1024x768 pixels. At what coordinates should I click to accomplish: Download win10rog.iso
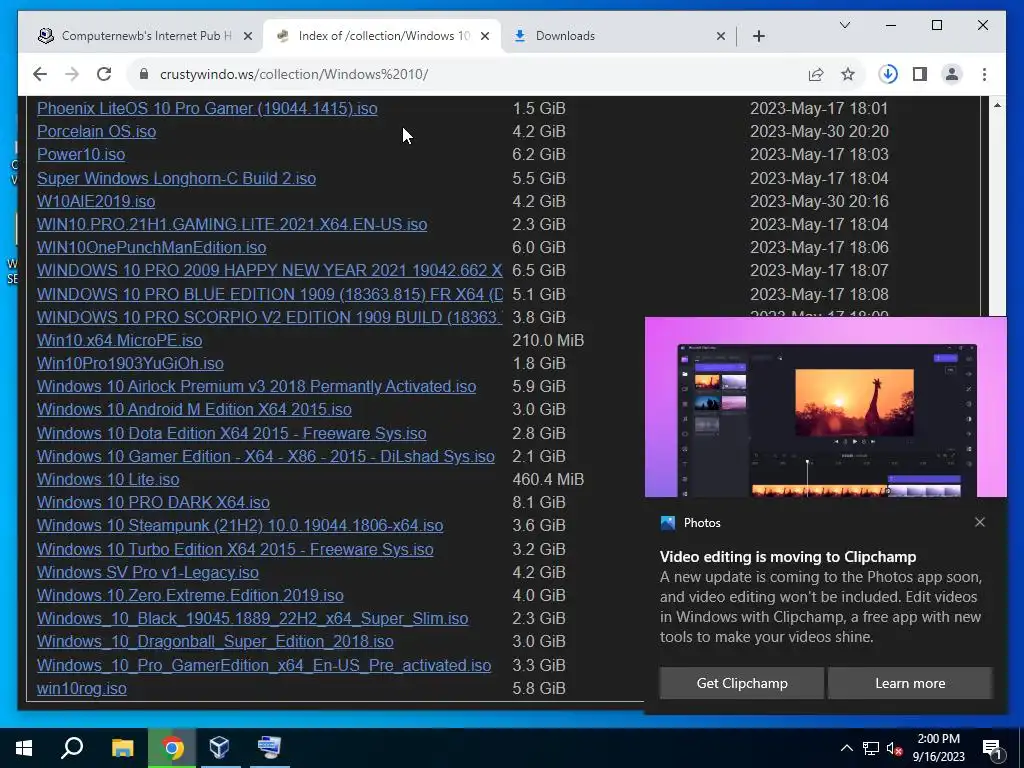pyautogui.click(x=82, y=688)
